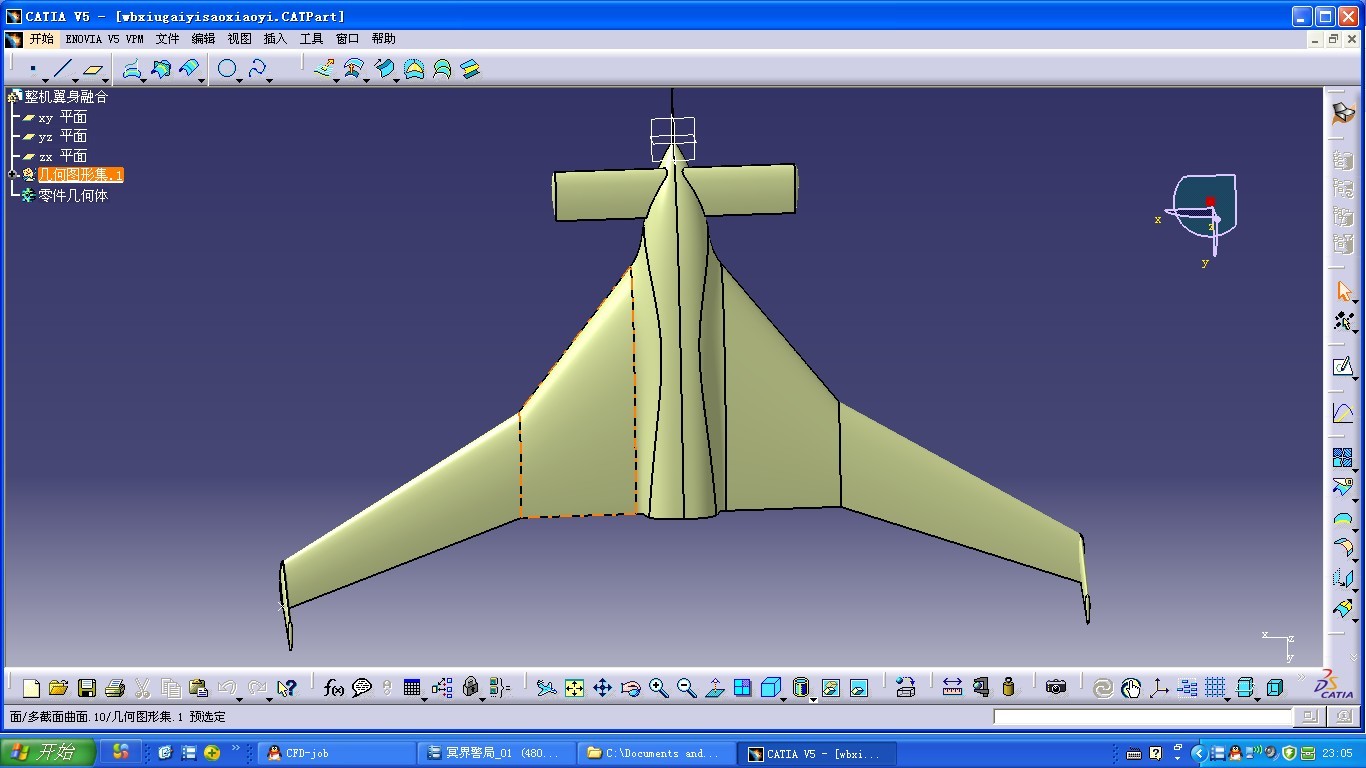1366x768 pixels.
Task: Open the 工具 menu
Action: (x=312, y=39)
